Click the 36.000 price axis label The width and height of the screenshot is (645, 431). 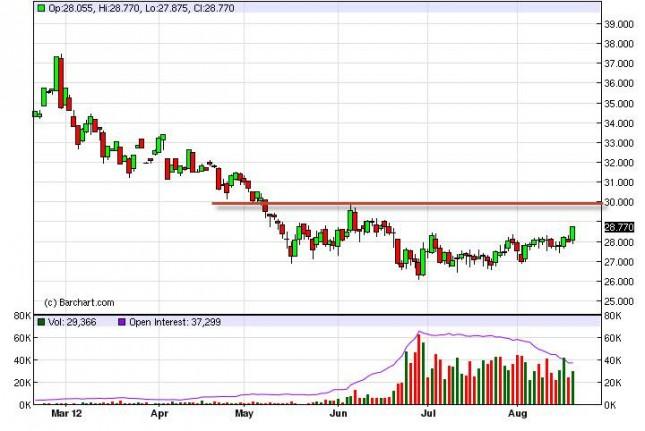(619, 83)
